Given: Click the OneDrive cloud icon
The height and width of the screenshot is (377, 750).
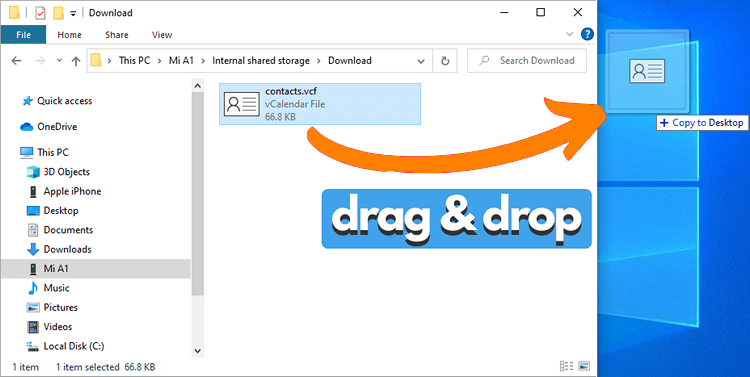Looking at the screenshot, I should 26,127.
